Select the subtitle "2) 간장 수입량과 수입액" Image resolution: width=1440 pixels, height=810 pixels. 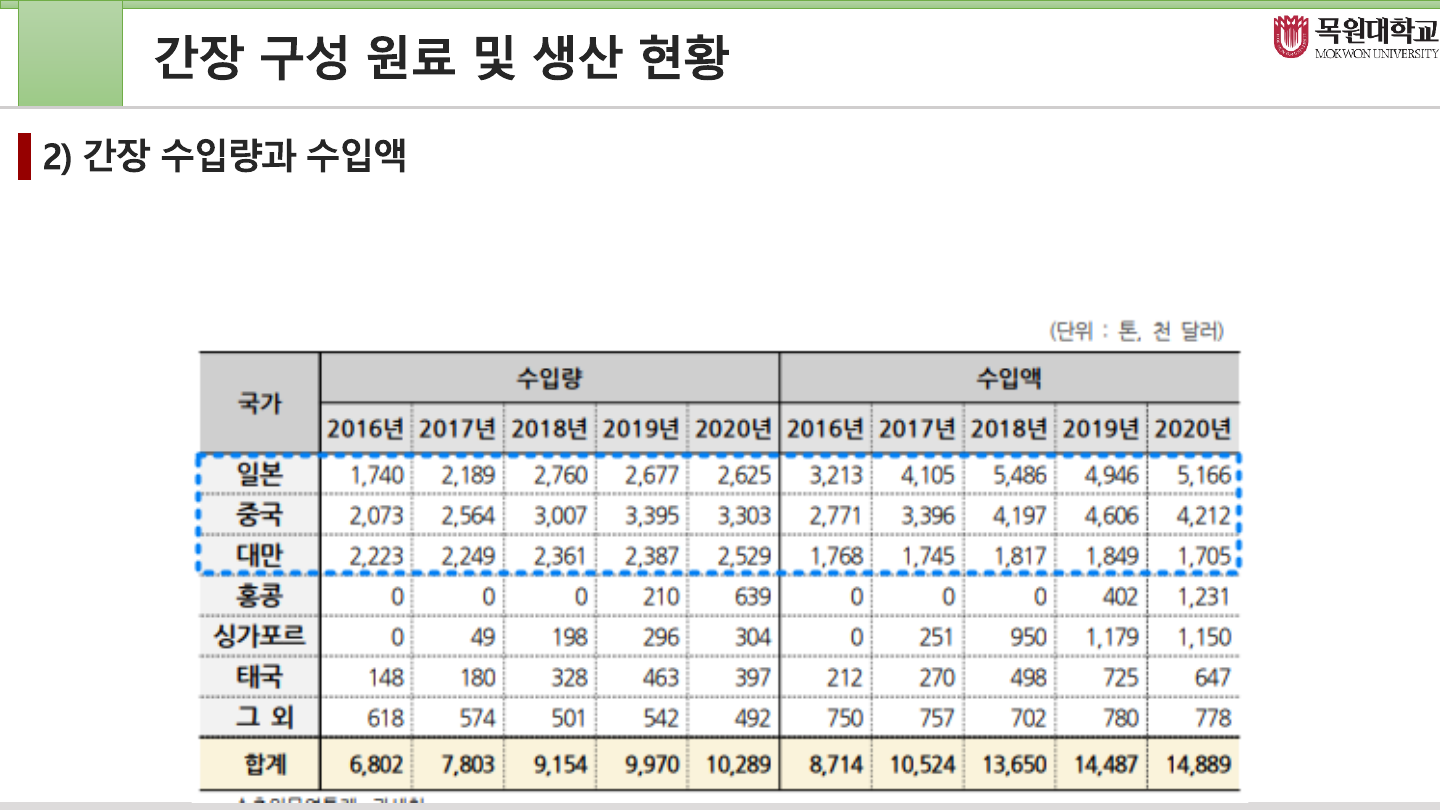[224, 155]
